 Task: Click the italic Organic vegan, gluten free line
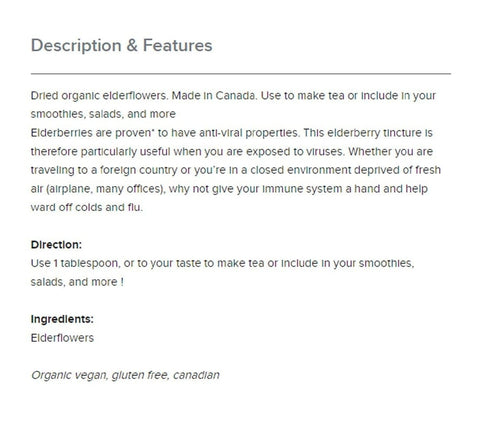125,375
